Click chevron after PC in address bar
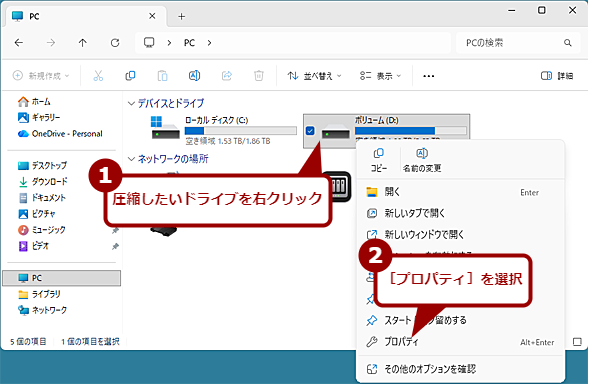Viewport: 589px width, 385px height. coord(209,43)
